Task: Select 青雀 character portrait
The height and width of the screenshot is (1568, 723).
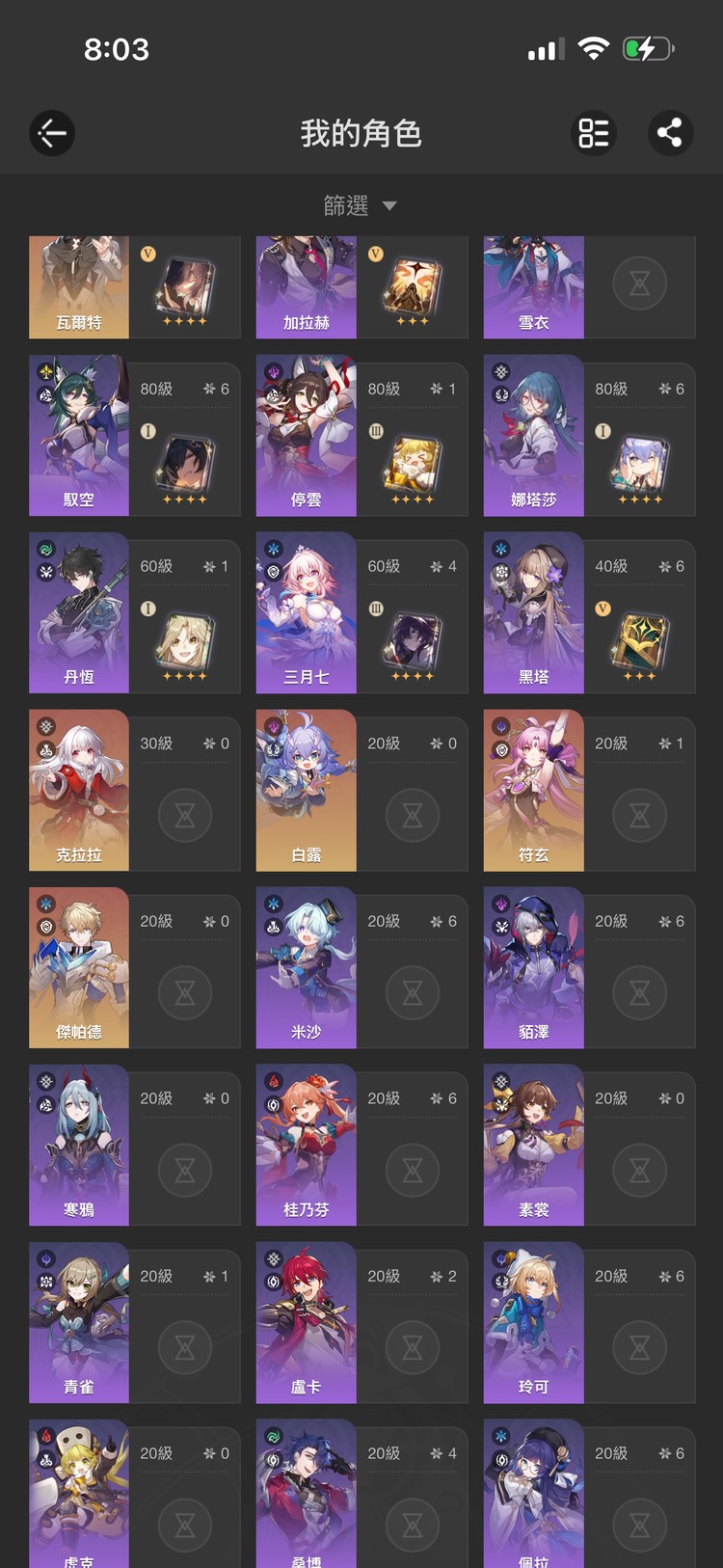Action: click(x=79, y=1322)
